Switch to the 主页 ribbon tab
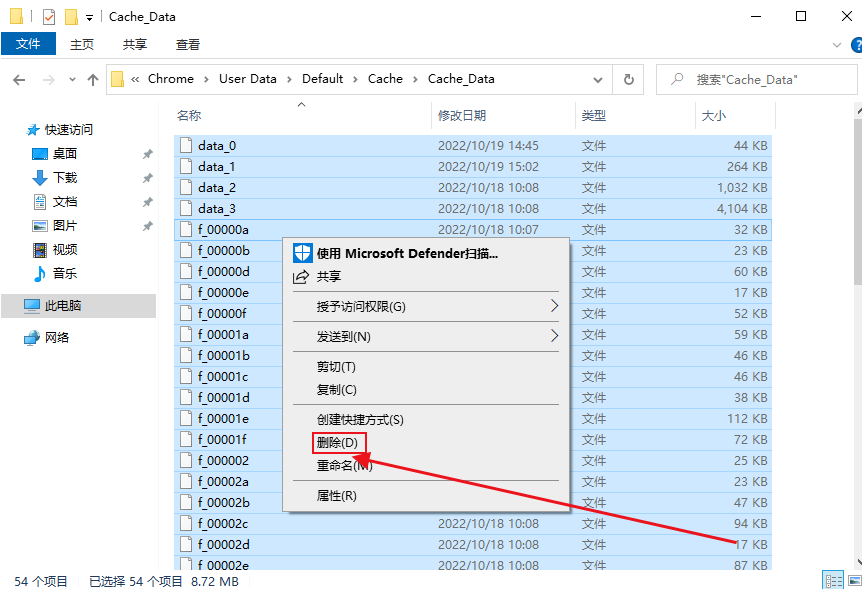This screenshot has height=590, width=862. coord(82,45)
